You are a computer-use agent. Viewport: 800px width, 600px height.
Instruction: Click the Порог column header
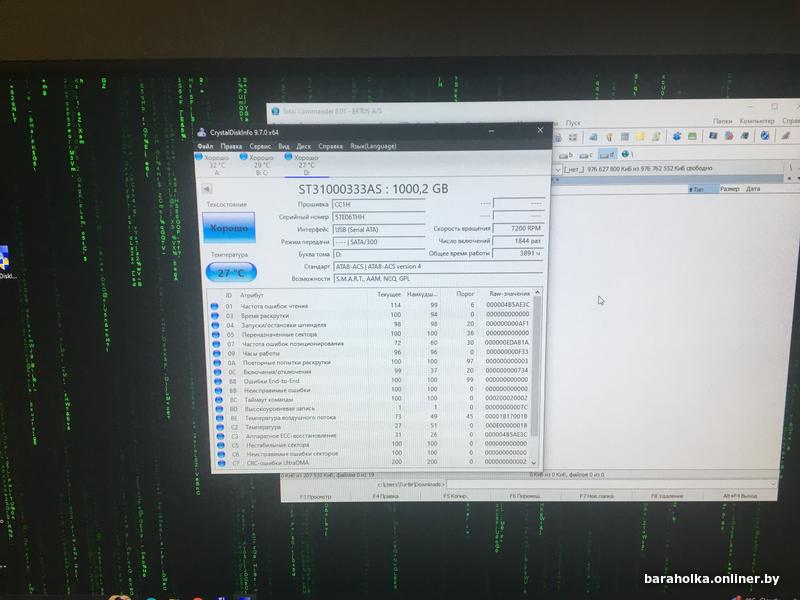pyautogui.click(x=465, y=294)
